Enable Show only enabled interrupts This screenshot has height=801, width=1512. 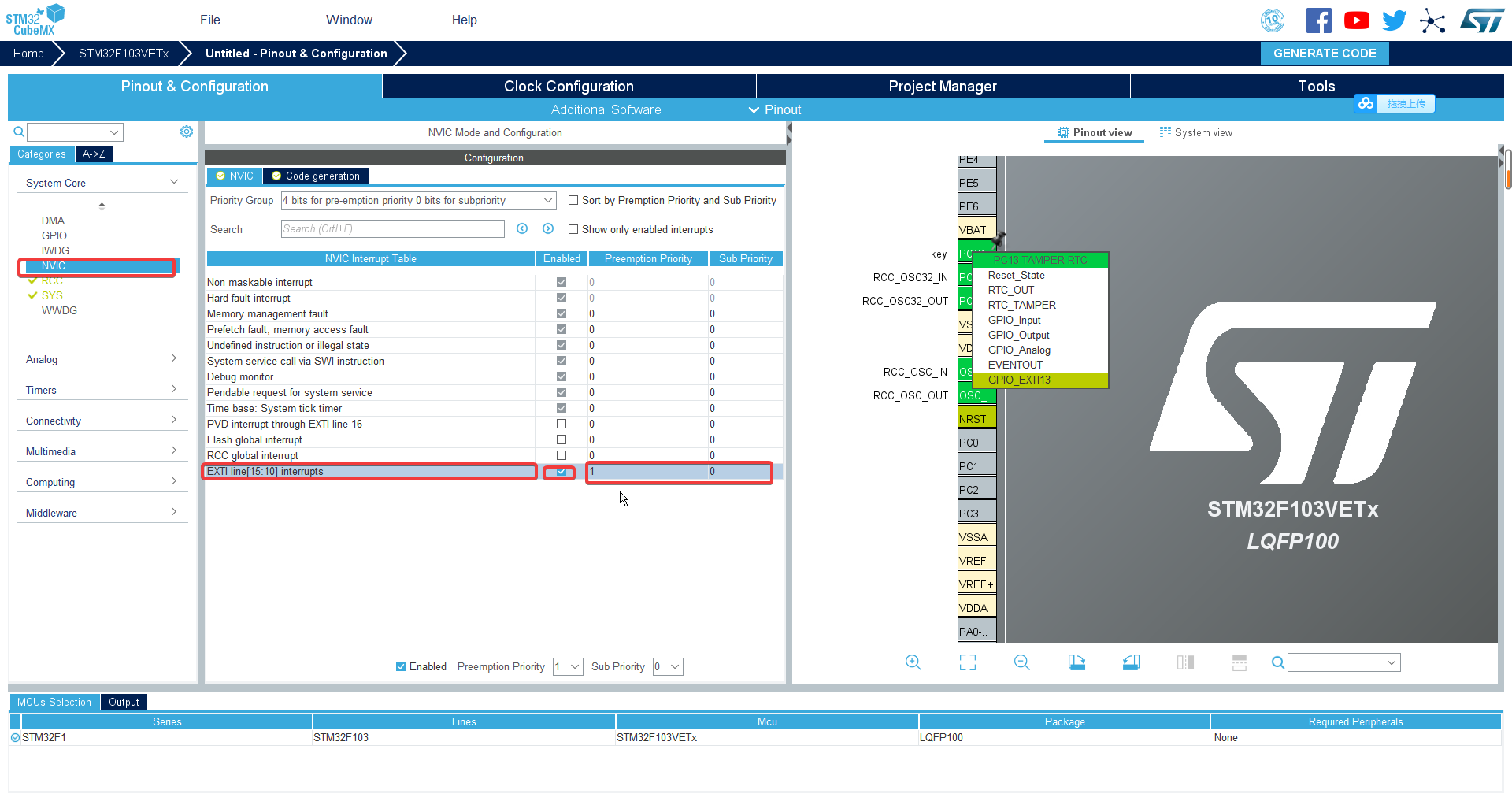coord(573,229)
